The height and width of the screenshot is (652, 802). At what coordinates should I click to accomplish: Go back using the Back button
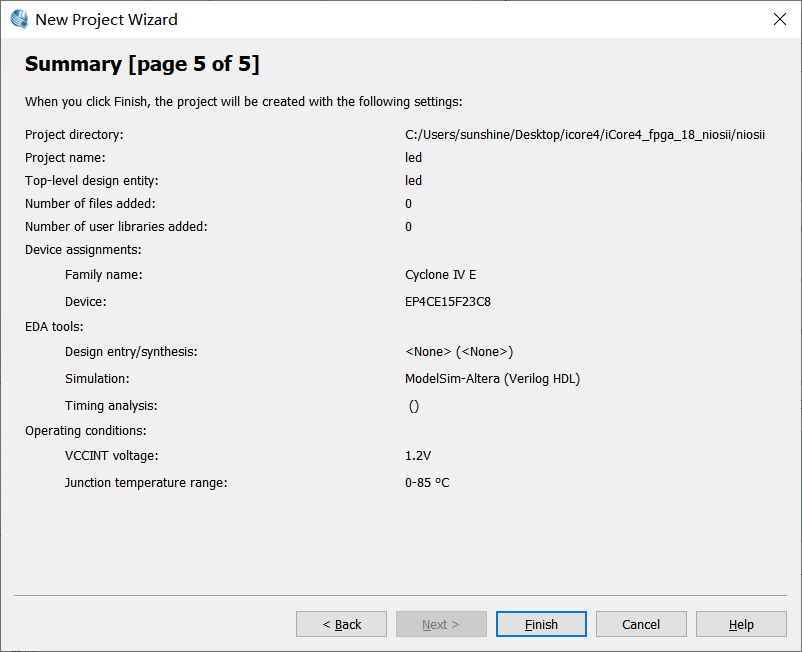pos(341,624)
